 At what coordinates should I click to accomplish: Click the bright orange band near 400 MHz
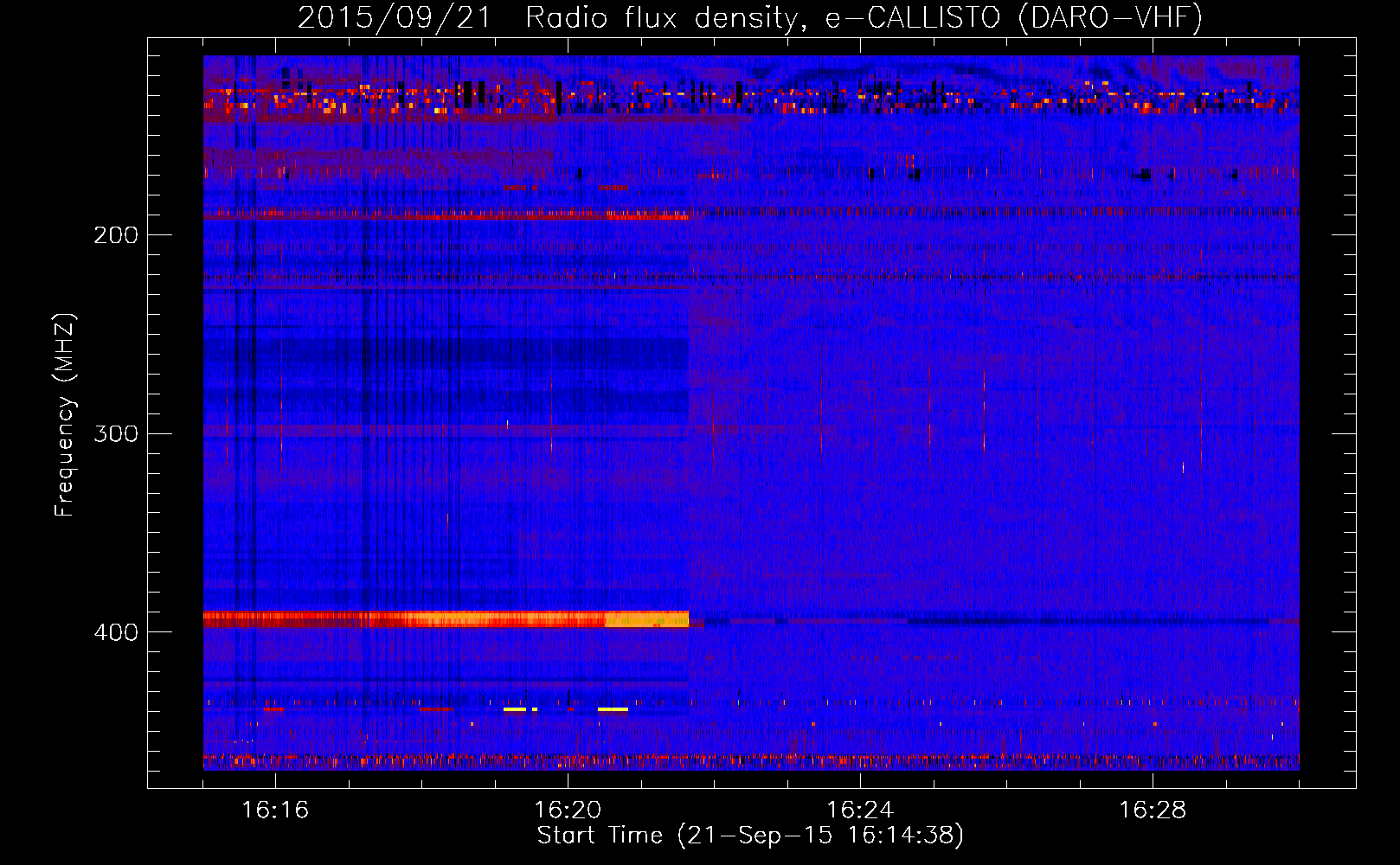(433, 619)
